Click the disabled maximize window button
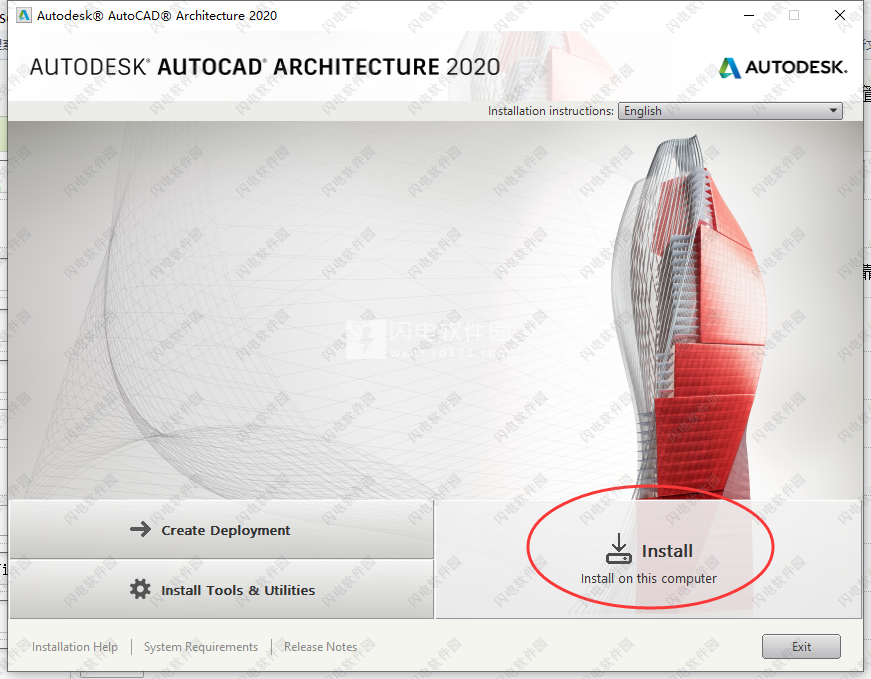This screenshot has width=871, height=679. [x=794, y=15]
